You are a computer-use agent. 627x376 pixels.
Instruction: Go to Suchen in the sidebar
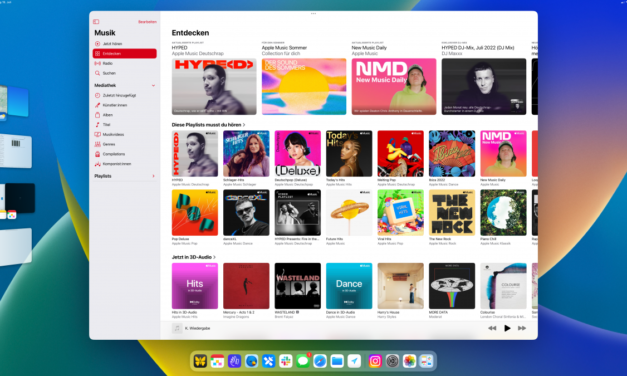[x=124, y=73]
